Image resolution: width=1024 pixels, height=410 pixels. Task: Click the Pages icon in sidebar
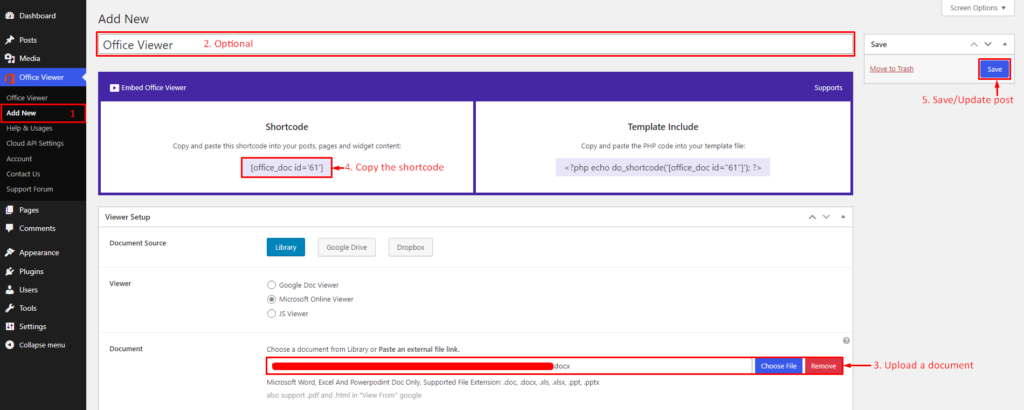[9, 210]
